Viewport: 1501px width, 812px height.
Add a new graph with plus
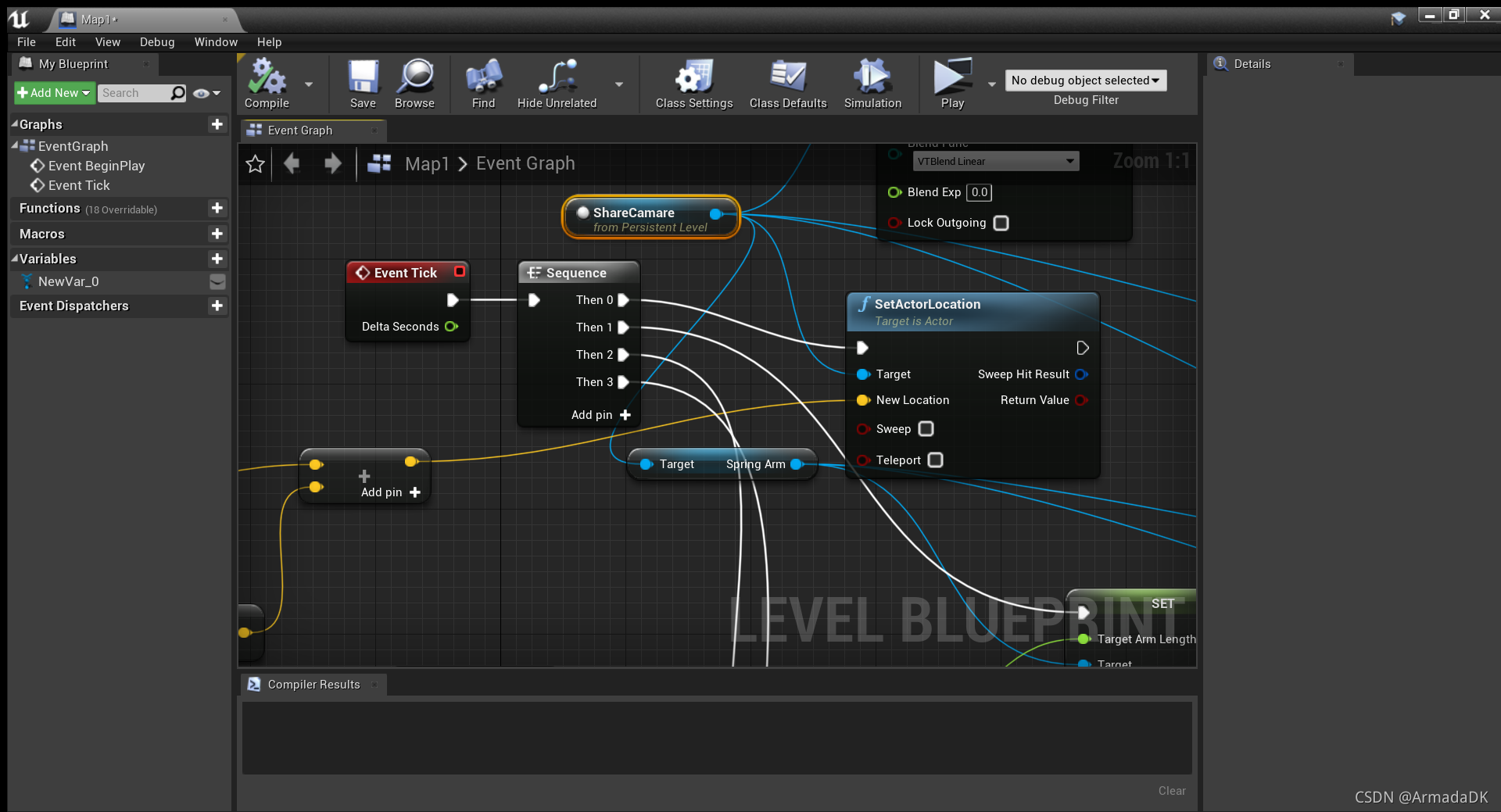tap(217, 124)
